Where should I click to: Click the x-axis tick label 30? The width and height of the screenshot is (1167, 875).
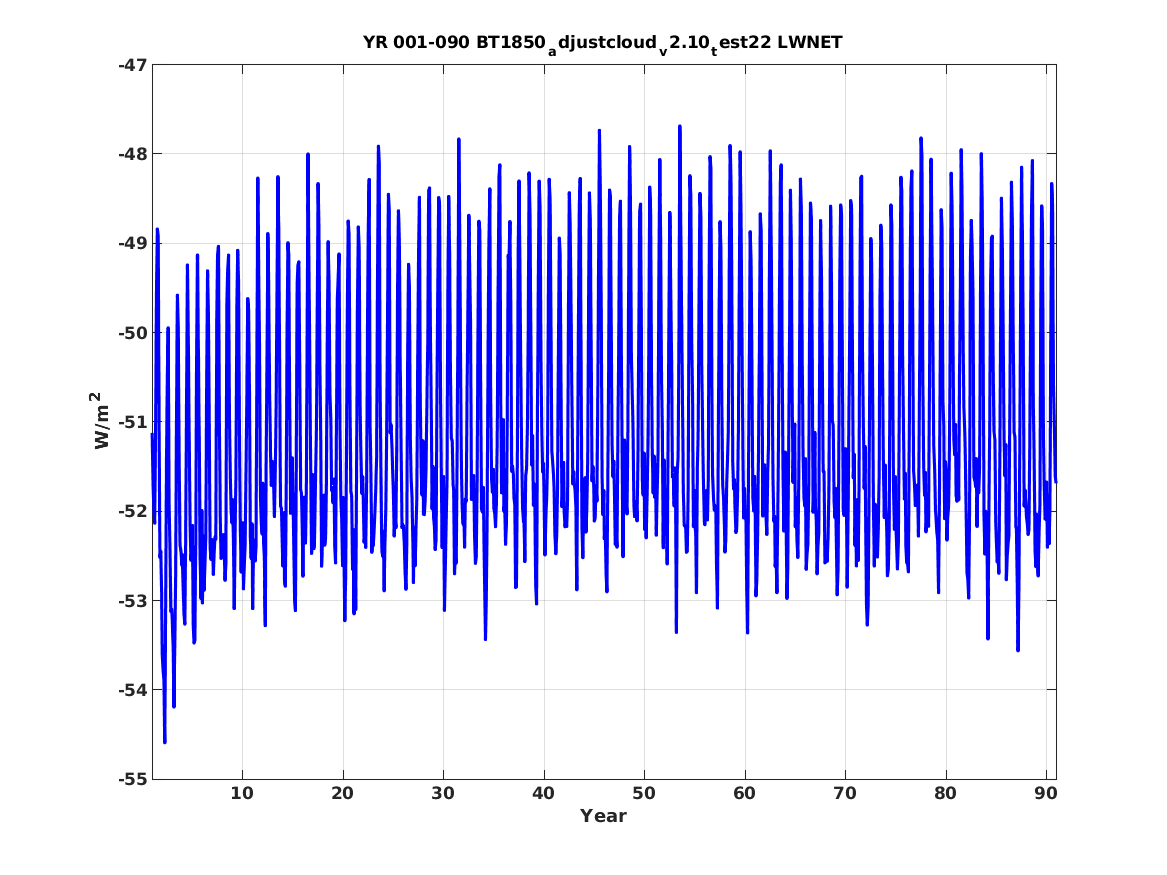point(443,794)
